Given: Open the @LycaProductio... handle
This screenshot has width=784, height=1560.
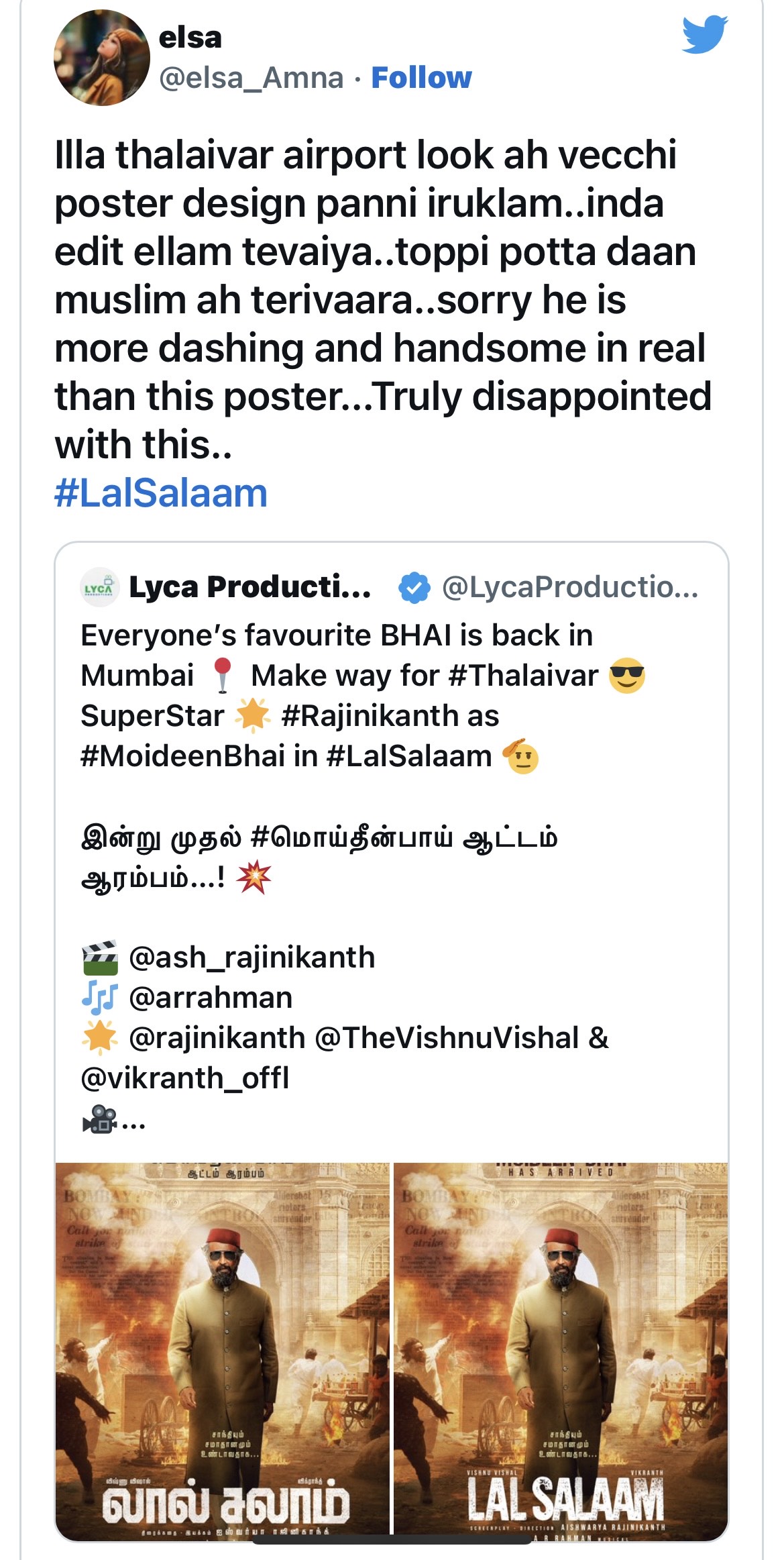Looking at the screenshot, I should pyautogui.click(x=570, y=587).
